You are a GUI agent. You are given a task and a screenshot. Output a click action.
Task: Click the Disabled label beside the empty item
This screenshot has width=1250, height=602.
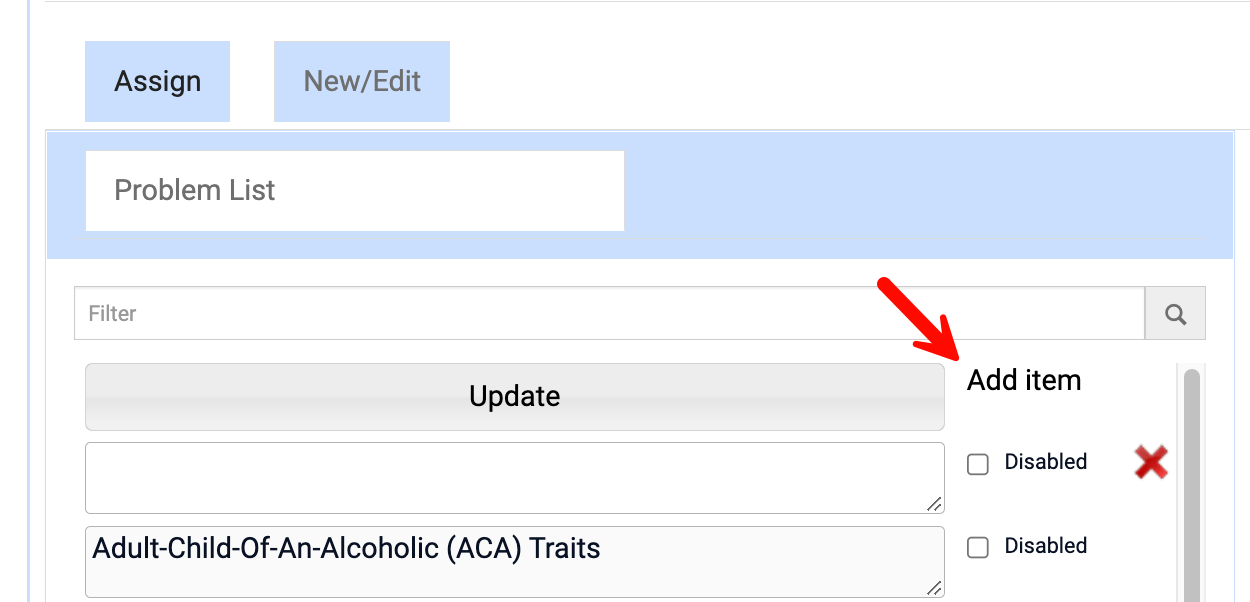1045,462
